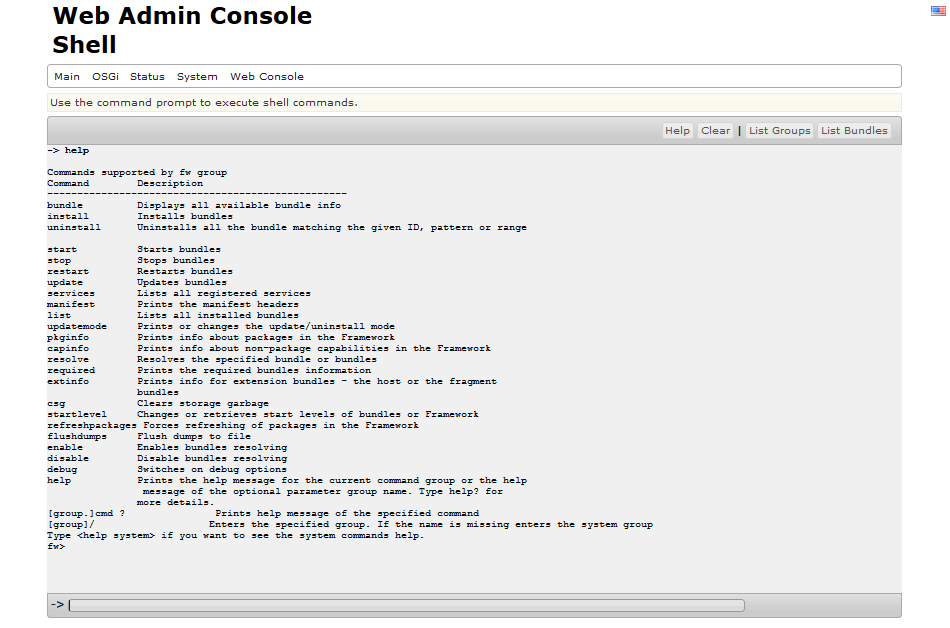The height and width of the screenshot is (628, 950).
Task: Click the Web Admin Console Shell heading
Action: pos(182,30)
